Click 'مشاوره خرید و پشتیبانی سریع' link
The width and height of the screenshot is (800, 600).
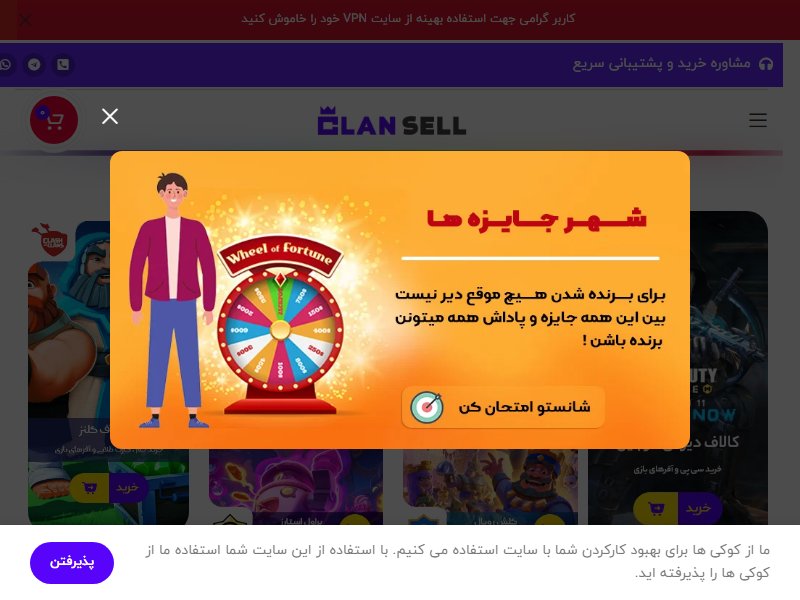pos(661,64)
